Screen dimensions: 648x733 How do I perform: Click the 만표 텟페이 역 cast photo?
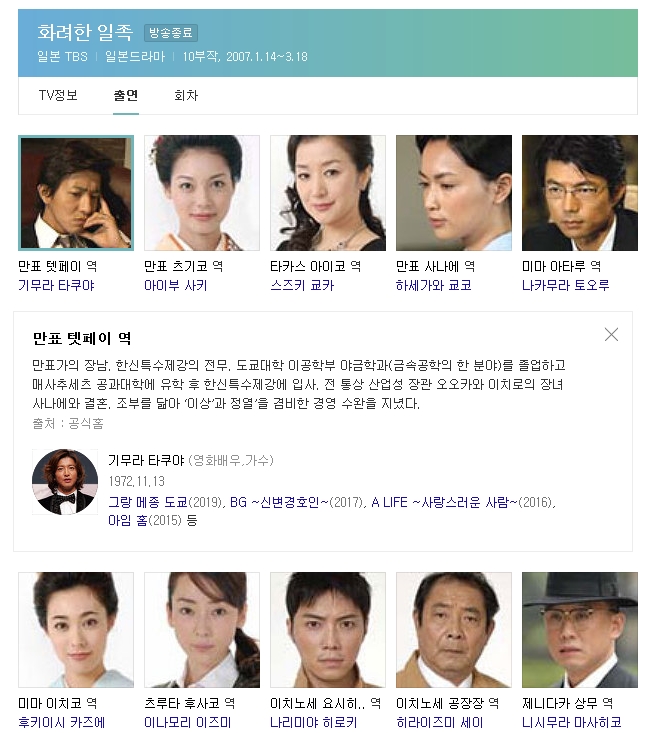point(76,193)
